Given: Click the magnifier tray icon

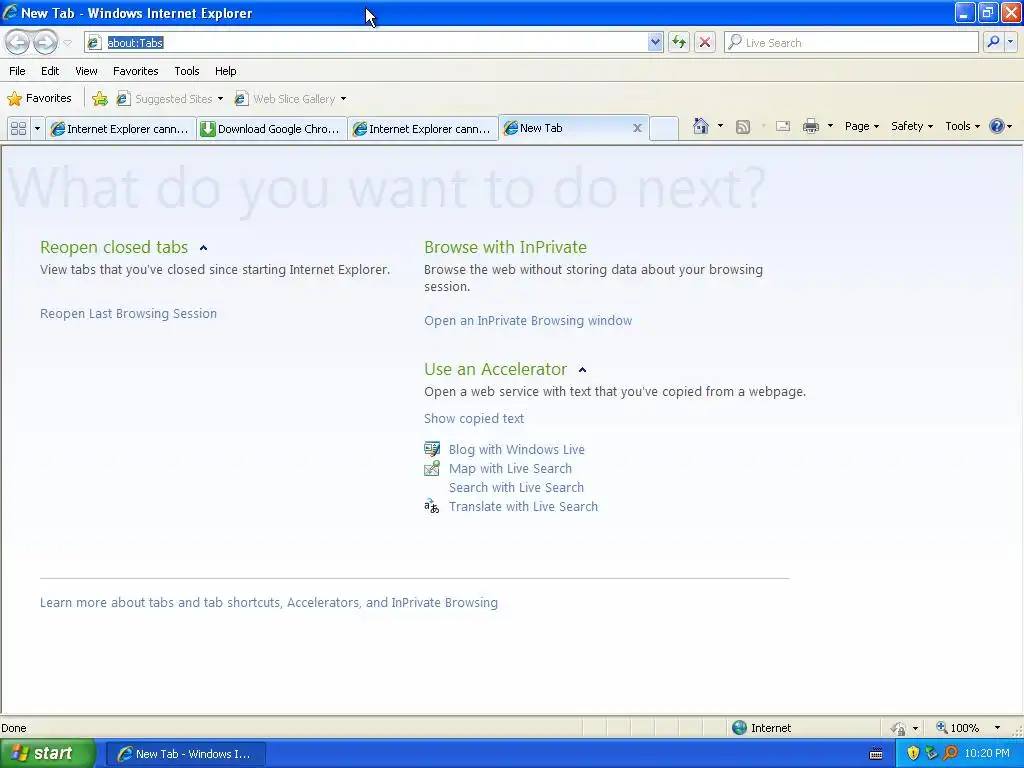Looking at the screenshot, I should pos(950,754).
